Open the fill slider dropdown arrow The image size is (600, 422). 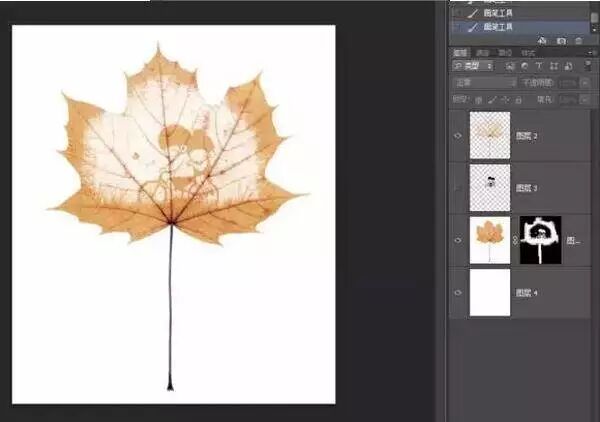(585, 100)
